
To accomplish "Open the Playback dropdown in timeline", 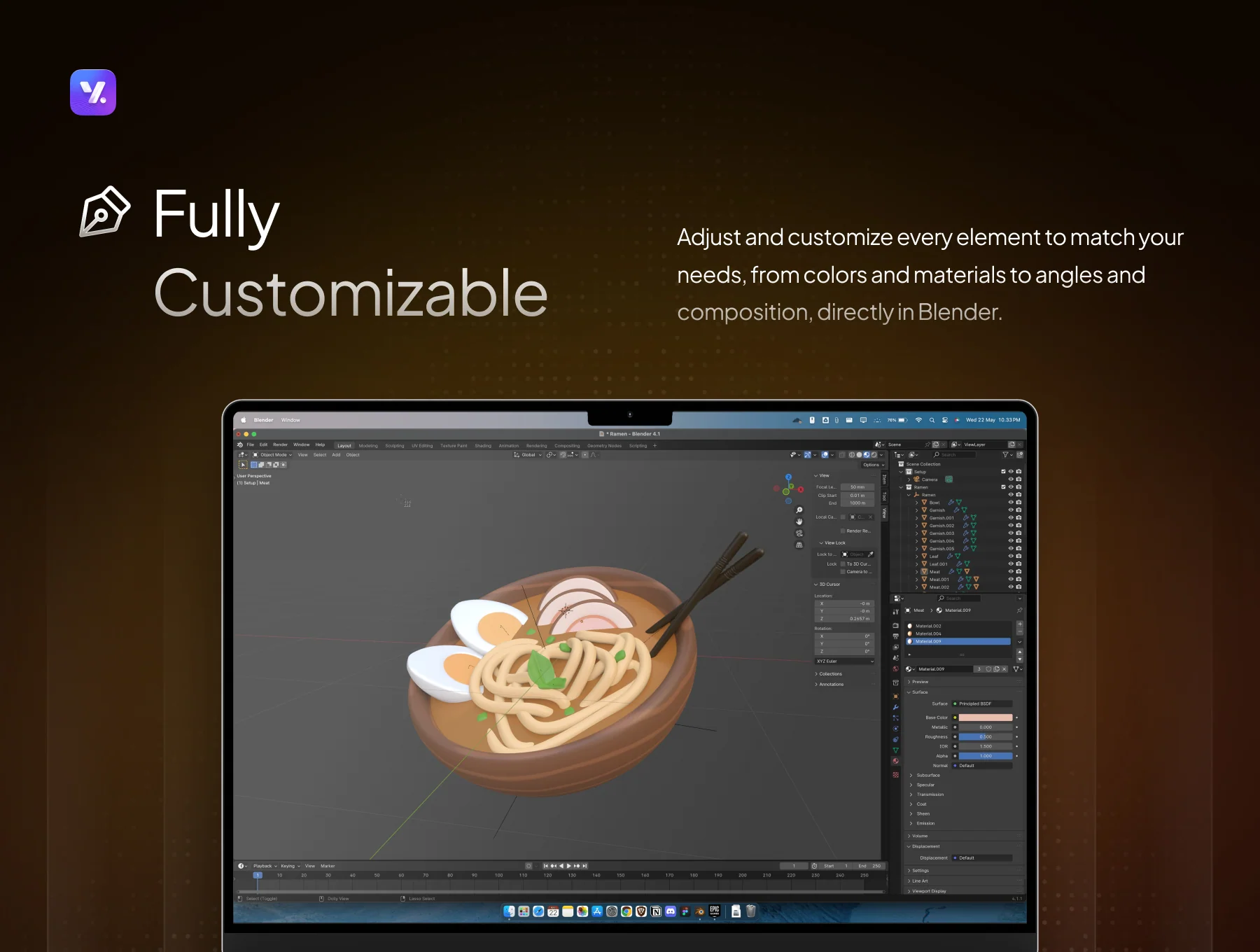I will click(265, 866).
